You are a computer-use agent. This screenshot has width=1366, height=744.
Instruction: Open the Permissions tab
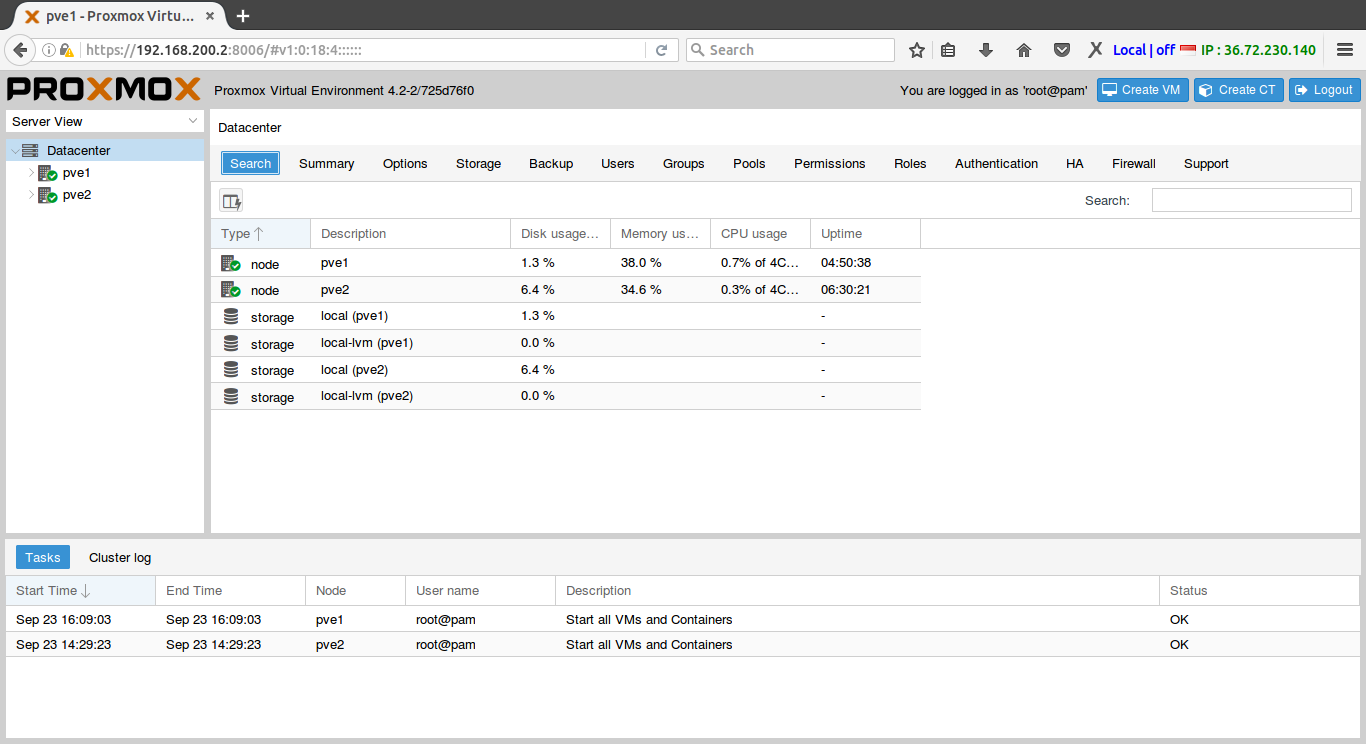point(830,164)
